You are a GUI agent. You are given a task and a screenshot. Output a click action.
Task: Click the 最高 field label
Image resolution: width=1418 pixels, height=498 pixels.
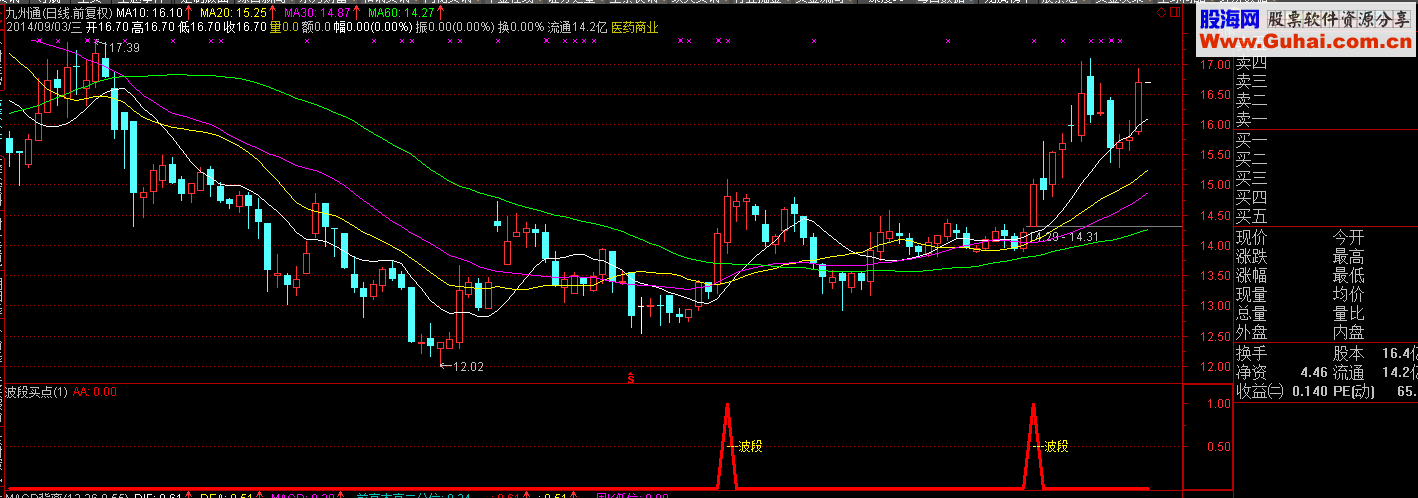pyautogui.click(x=1348, y=257)
